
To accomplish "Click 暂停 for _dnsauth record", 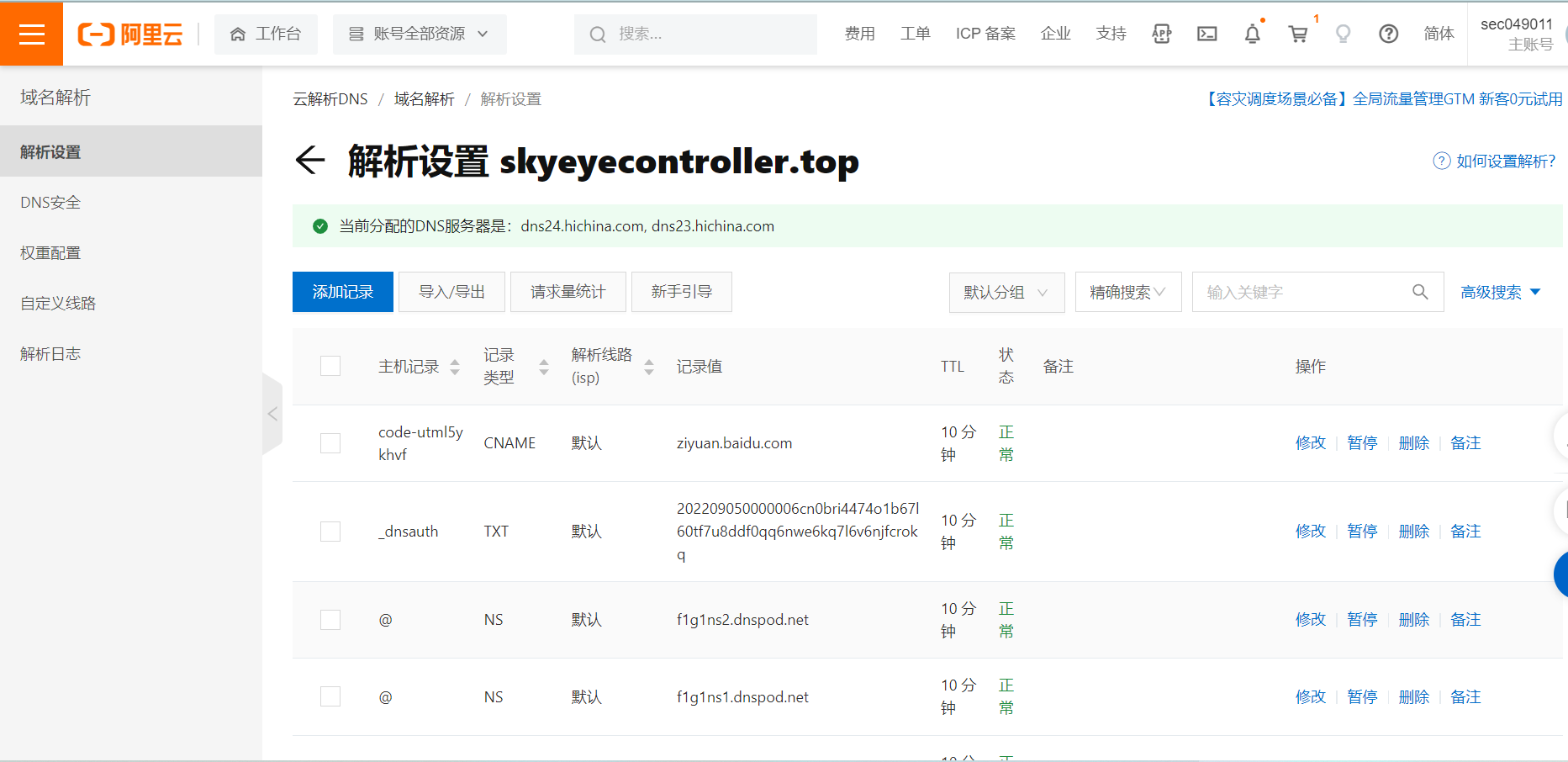I will (1362, 532).
